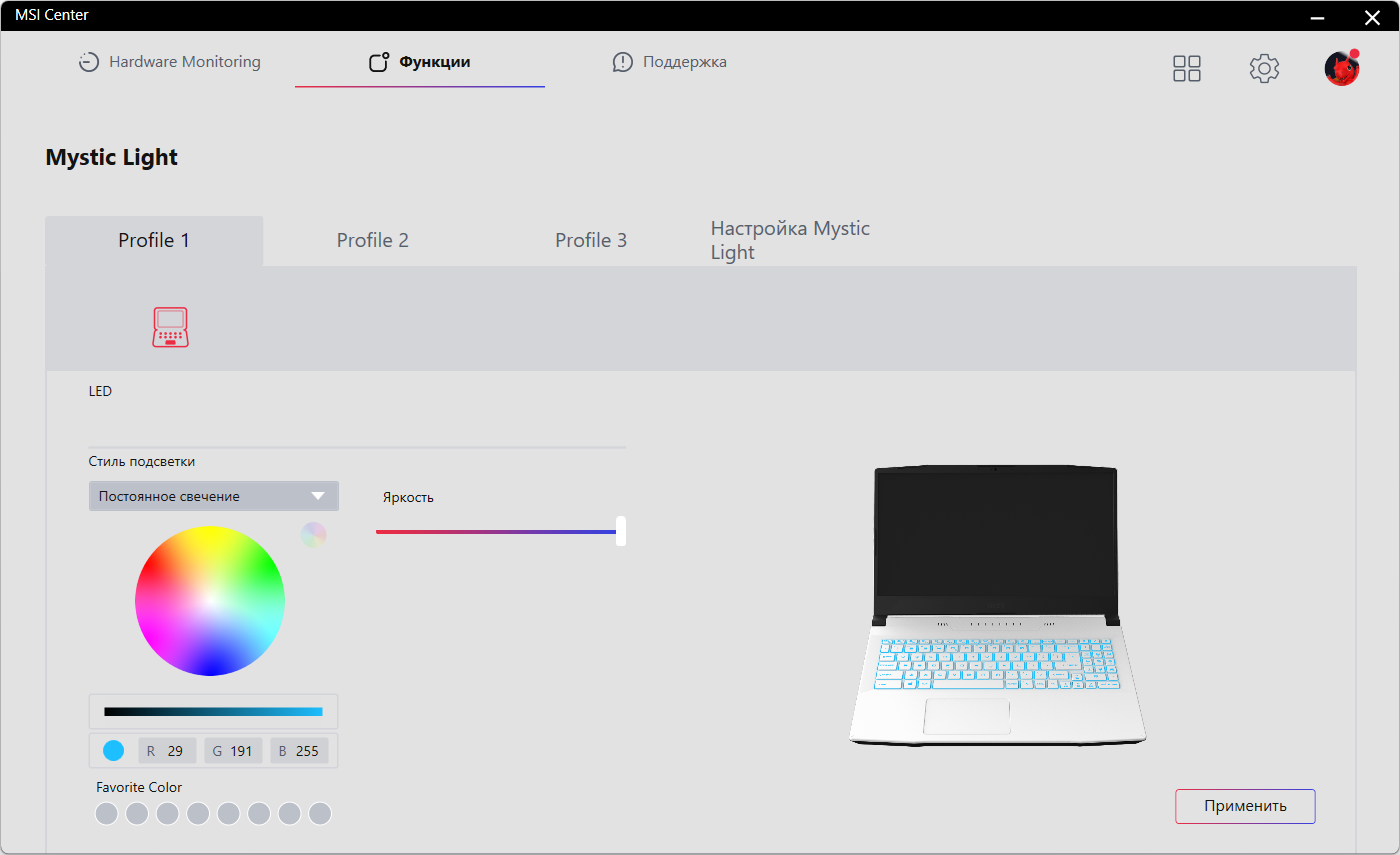Screen dimensions: 1400x855
Task: Switch to Hardware Monitoring tab
Action: tap(170, 62)
